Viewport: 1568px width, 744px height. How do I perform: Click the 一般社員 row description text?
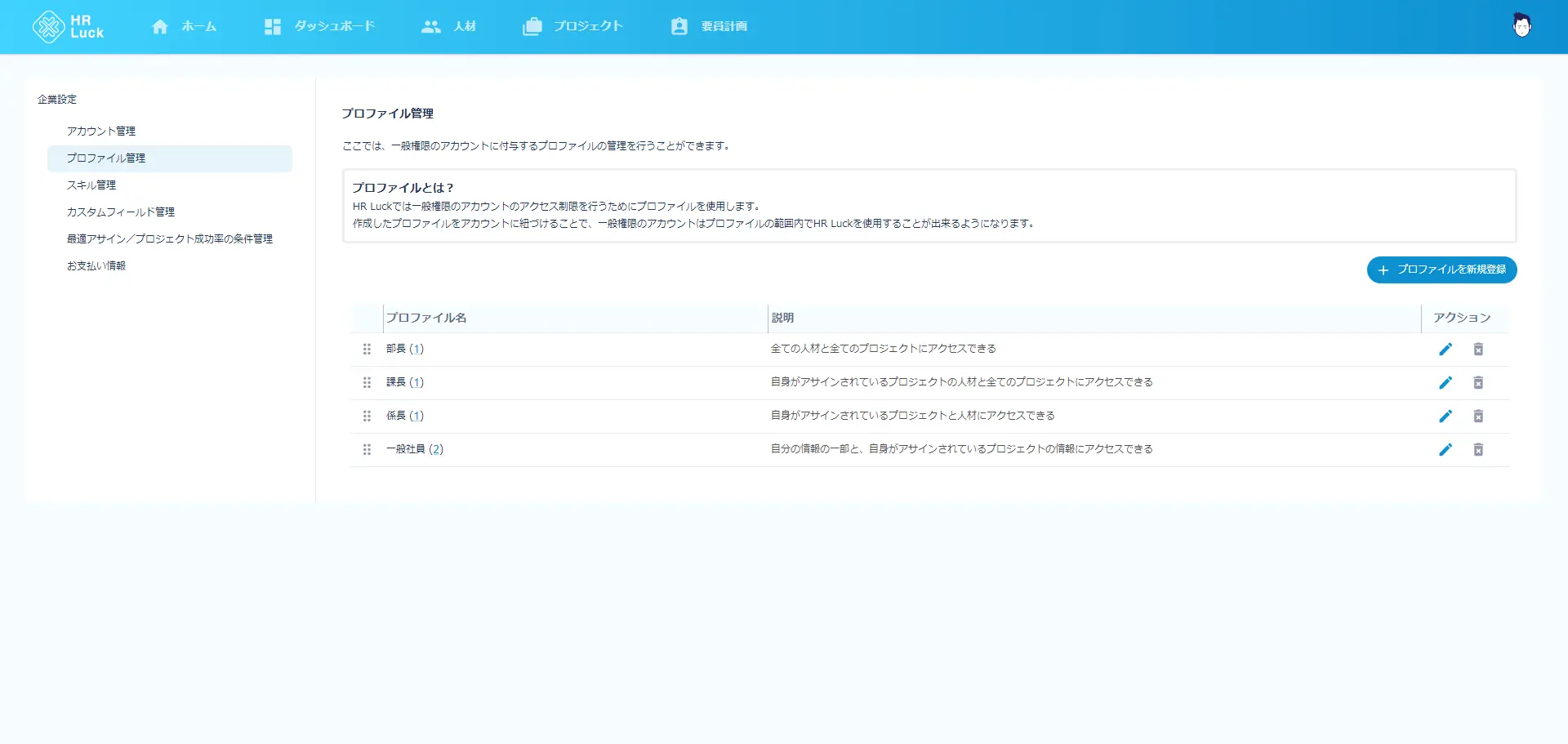pos(962,449)
